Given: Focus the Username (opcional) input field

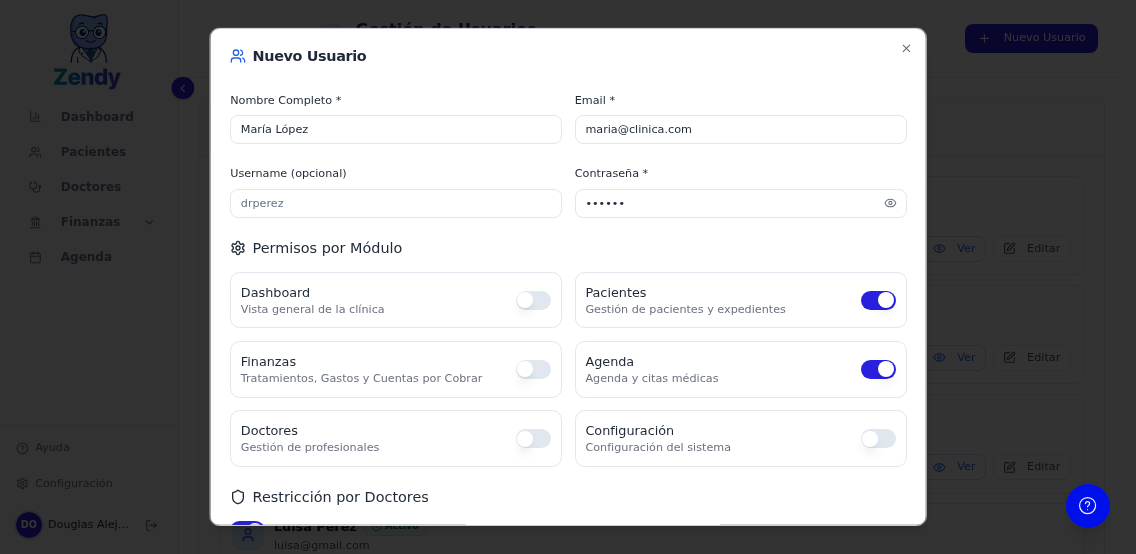Looking at the screenshot, I should (x=395, y=203).
